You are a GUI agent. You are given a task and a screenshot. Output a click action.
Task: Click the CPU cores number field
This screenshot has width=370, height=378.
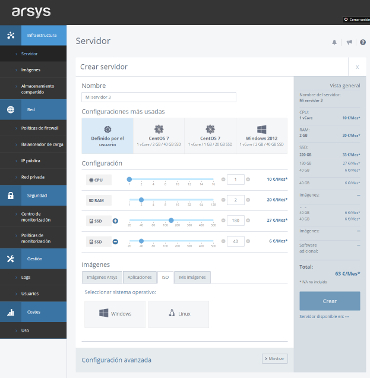(x=236, y=179)
